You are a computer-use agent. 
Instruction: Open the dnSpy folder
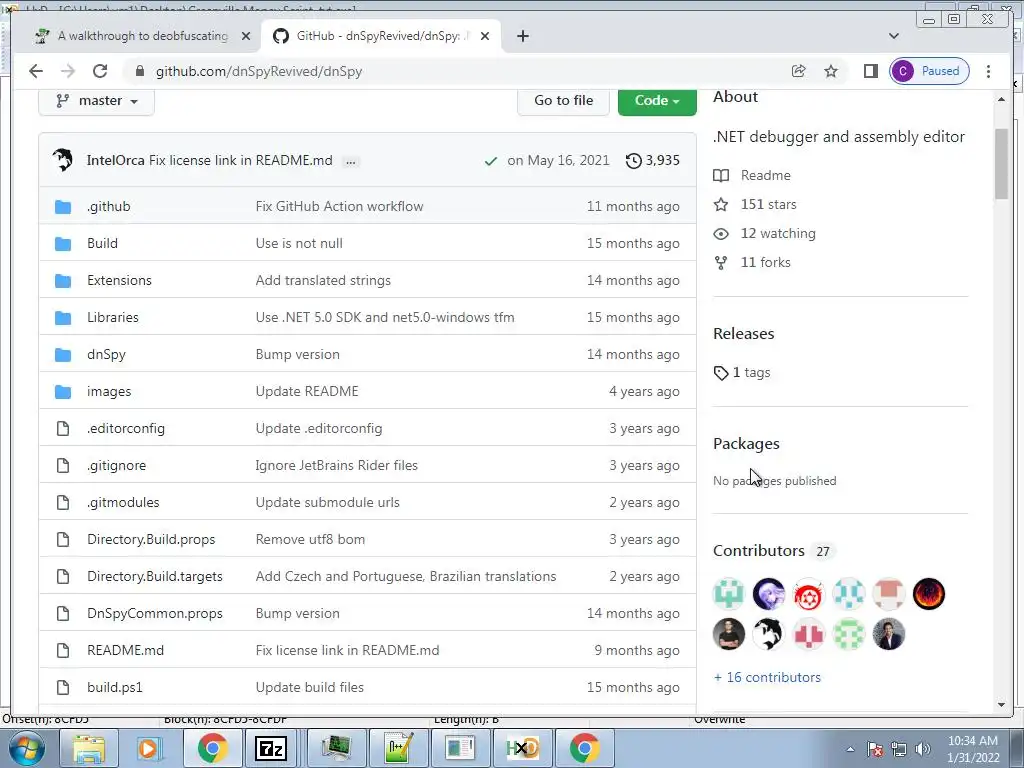[106, 355]
